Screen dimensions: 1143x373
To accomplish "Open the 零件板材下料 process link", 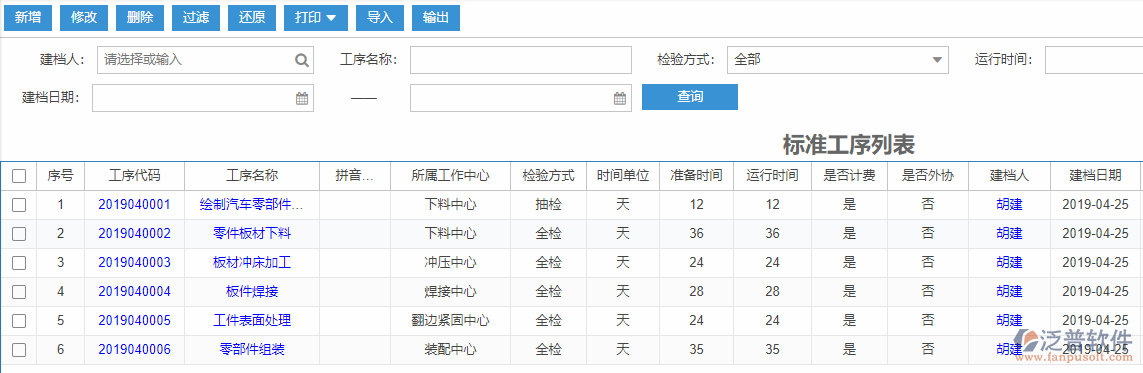I will 251,234.
